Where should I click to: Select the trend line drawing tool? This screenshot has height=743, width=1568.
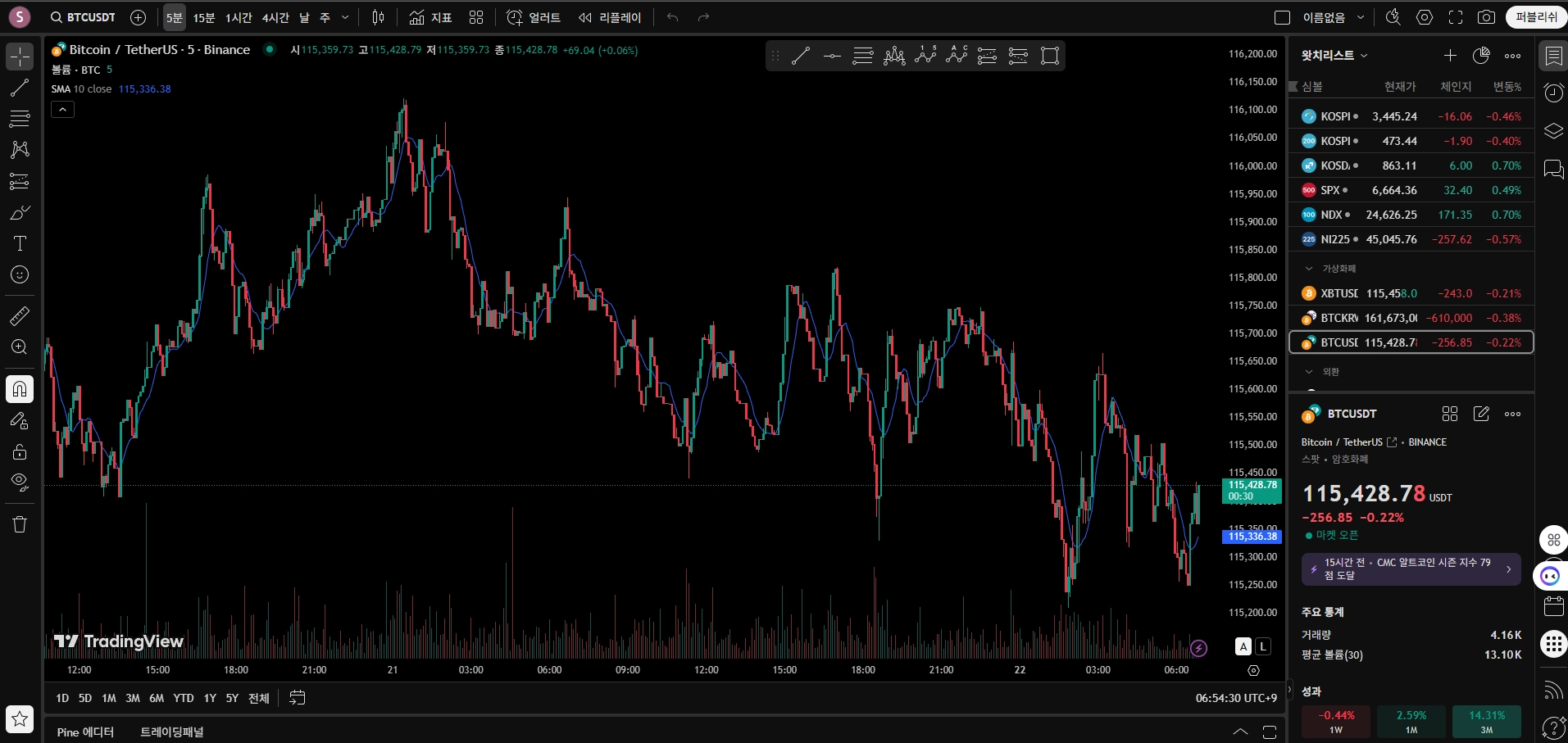(x=20, y=88)
